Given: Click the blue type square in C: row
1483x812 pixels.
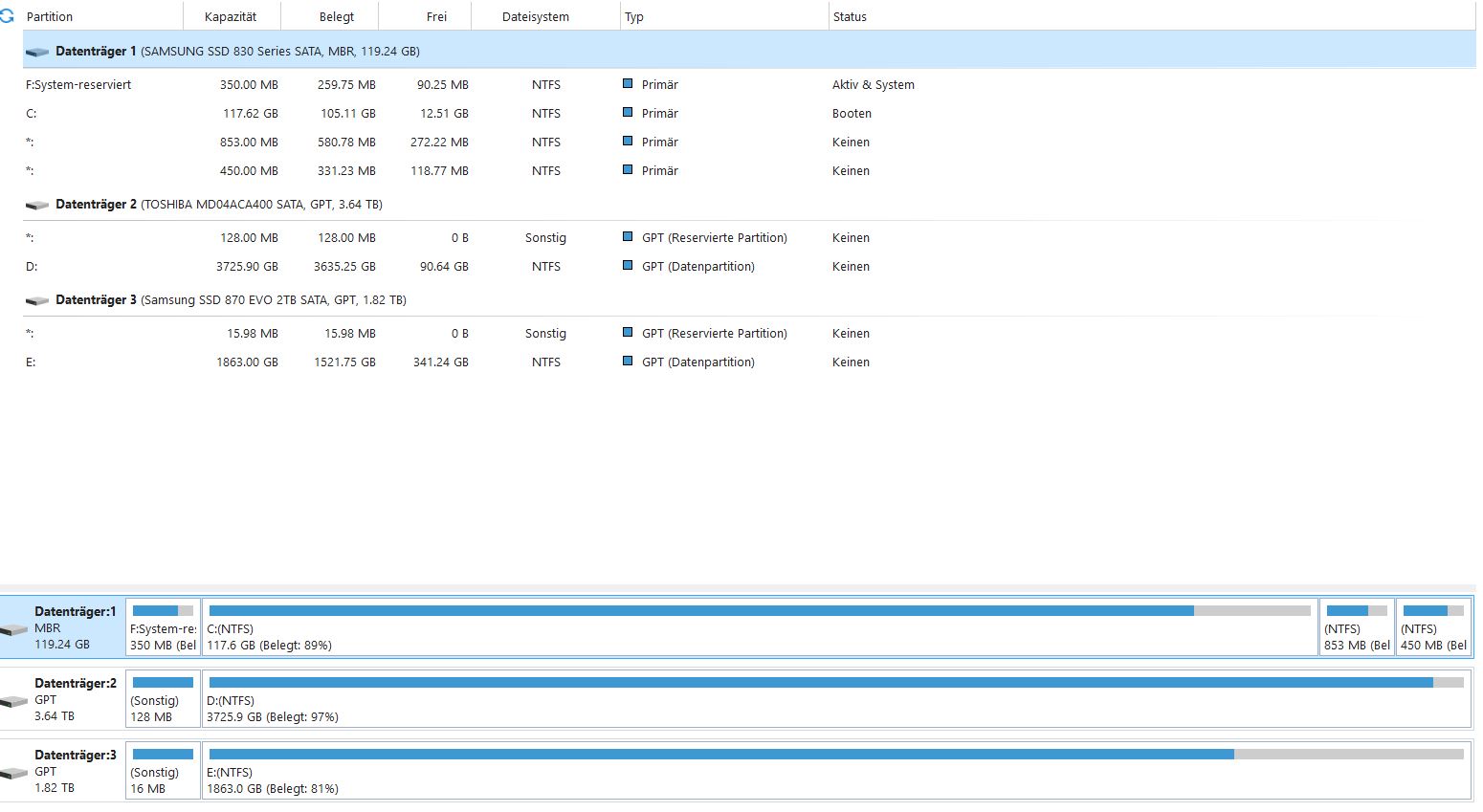Looking at the screenshot, I should pyautogui.click(x=628, y=112).
